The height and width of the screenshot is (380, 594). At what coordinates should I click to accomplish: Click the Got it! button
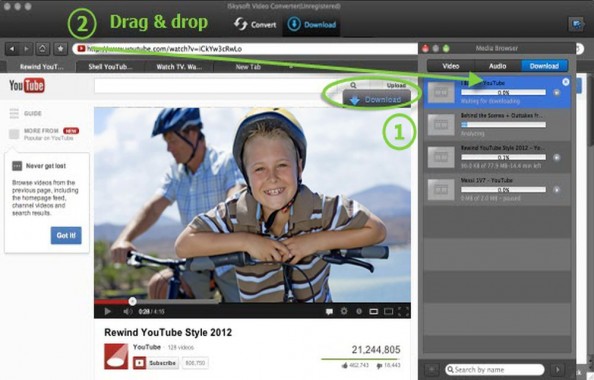coord(66,235)
